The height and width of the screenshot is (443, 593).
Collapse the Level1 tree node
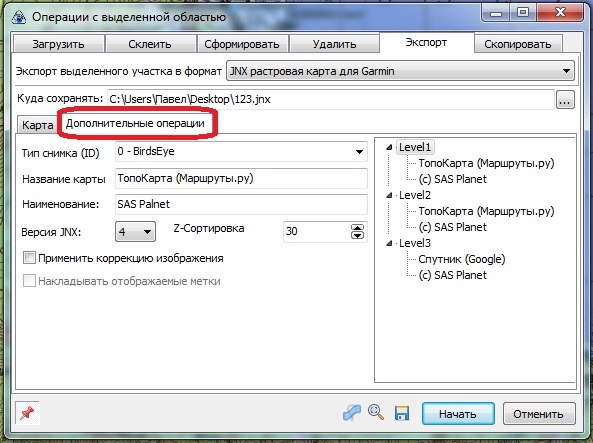[389, 148]
